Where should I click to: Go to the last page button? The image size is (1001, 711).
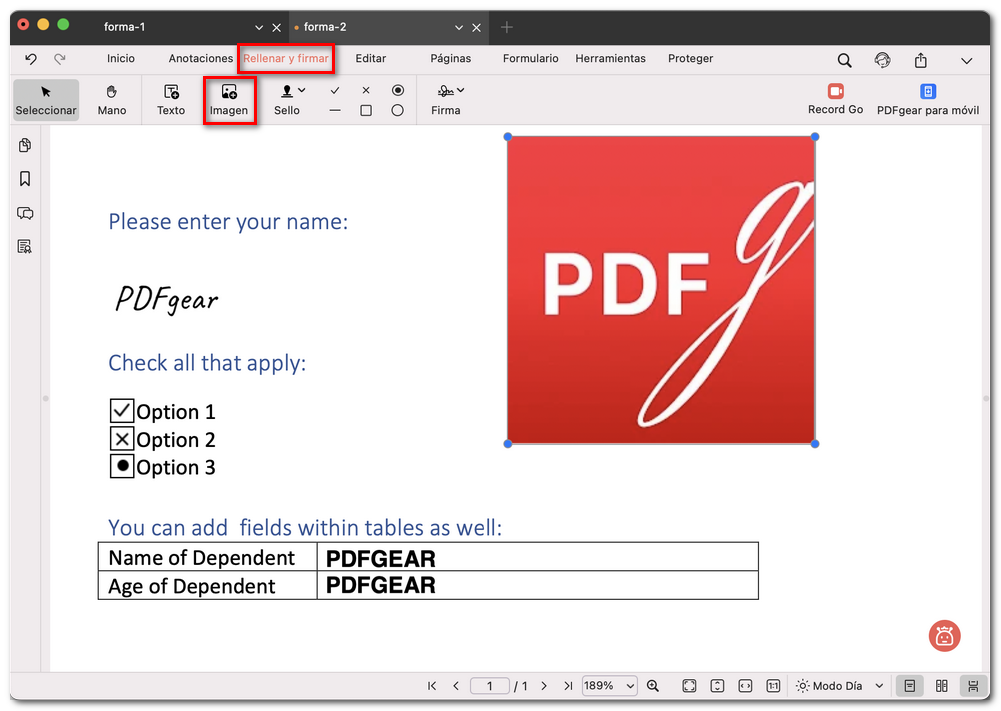coord(568,686)
